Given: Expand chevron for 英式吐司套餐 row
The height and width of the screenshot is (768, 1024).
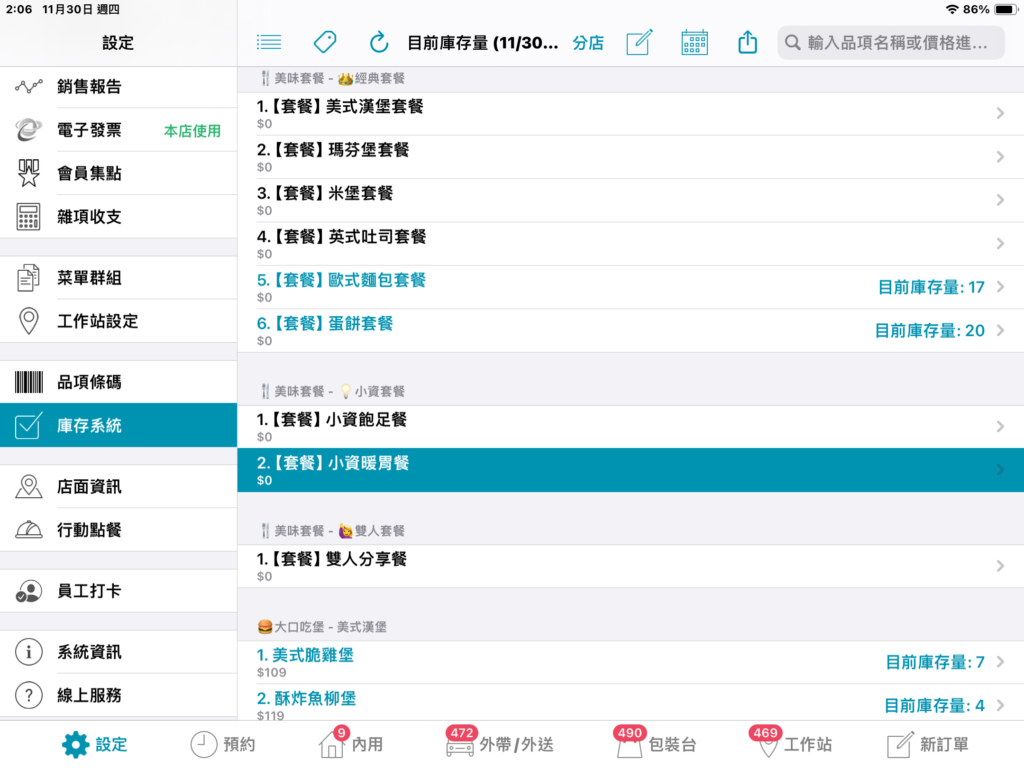Looking at the screenshot, I should click(x=1000, y=244).
